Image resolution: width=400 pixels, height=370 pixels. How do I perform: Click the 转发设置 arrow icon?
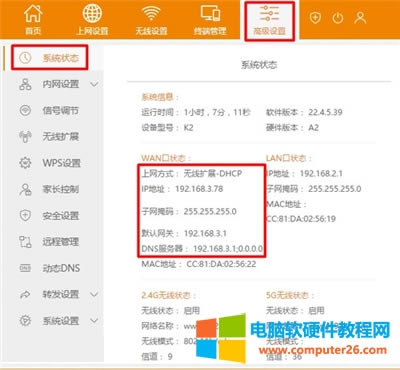(x=25, y=294)
